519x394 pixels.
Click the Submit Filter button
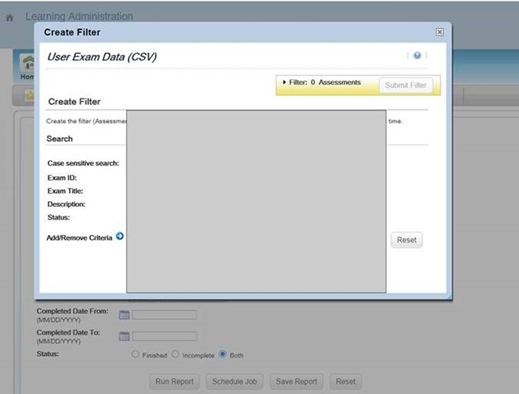click(406, 85)
